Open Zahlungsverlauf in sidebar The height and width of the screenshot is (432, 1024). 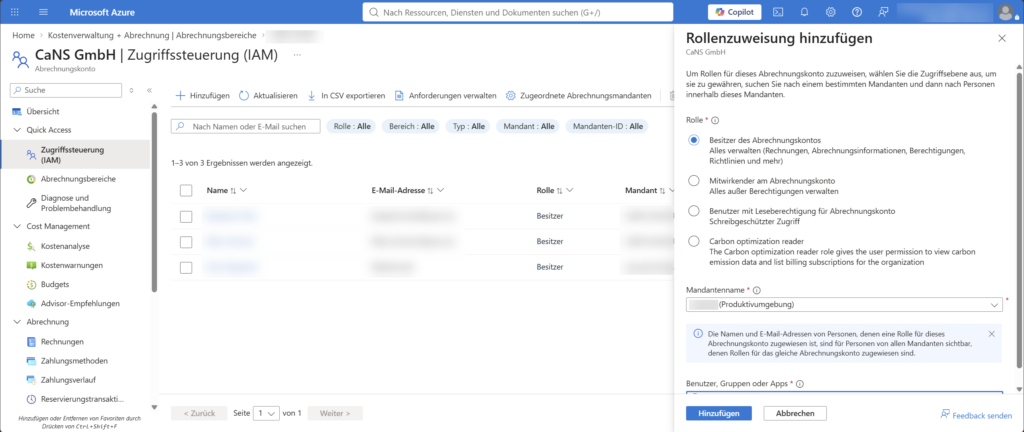pos(69,380)
